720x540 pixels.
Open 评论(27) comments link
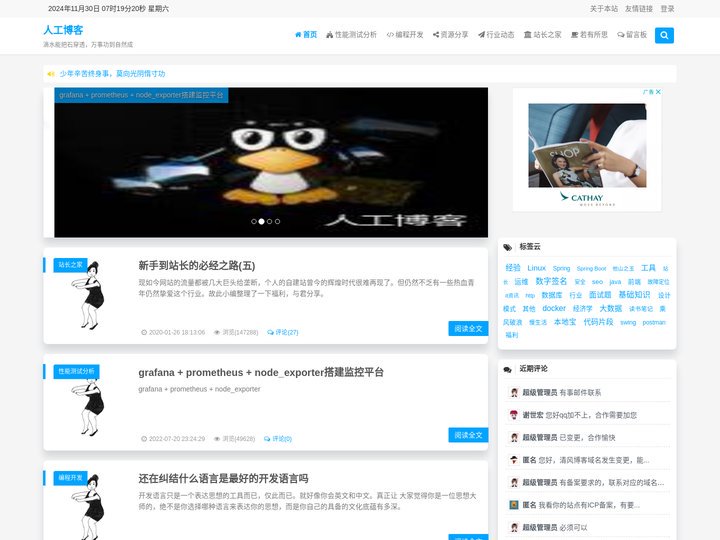click(x=283, y=332)
